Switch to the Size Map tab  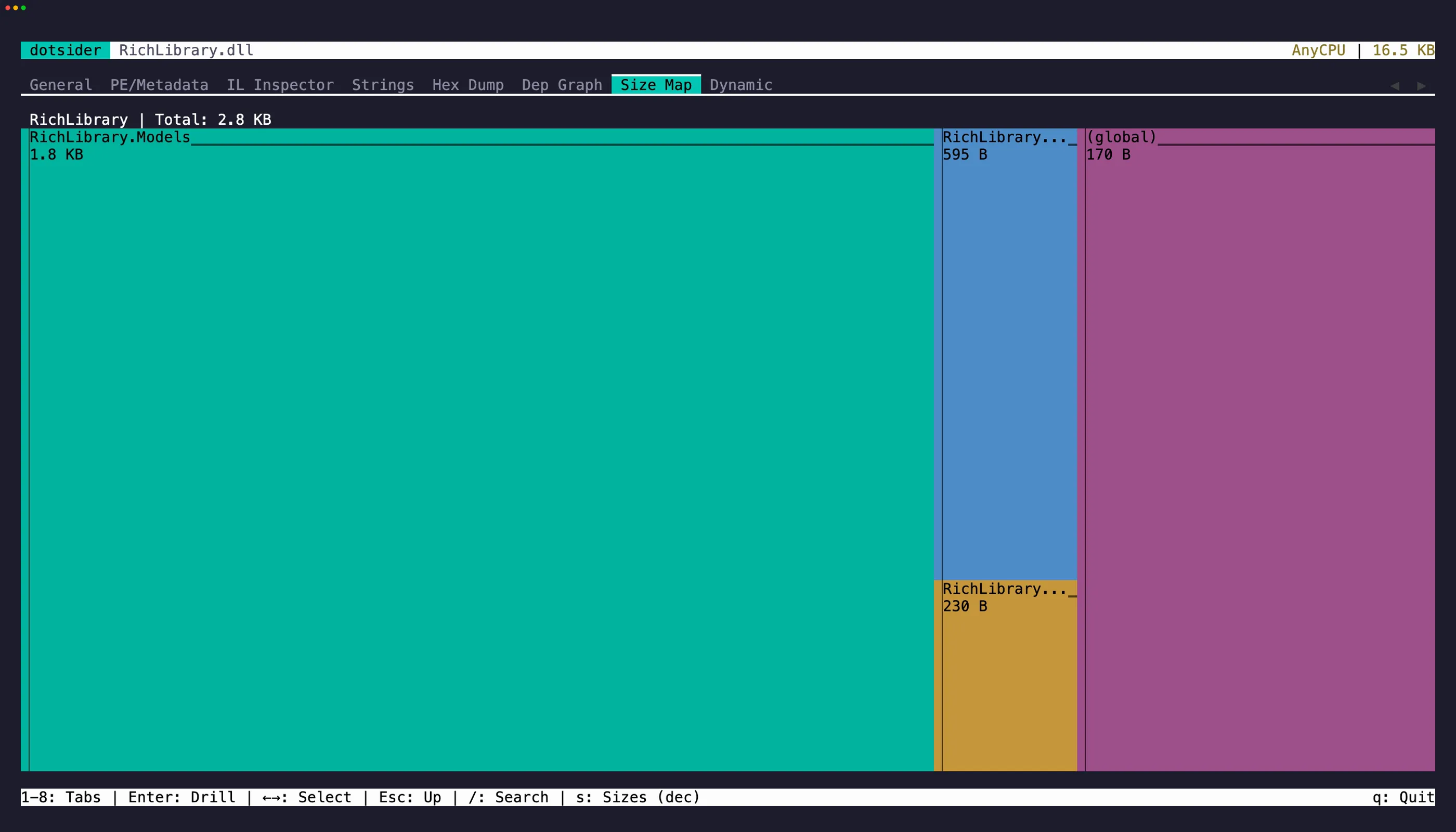tap(655, 85)
